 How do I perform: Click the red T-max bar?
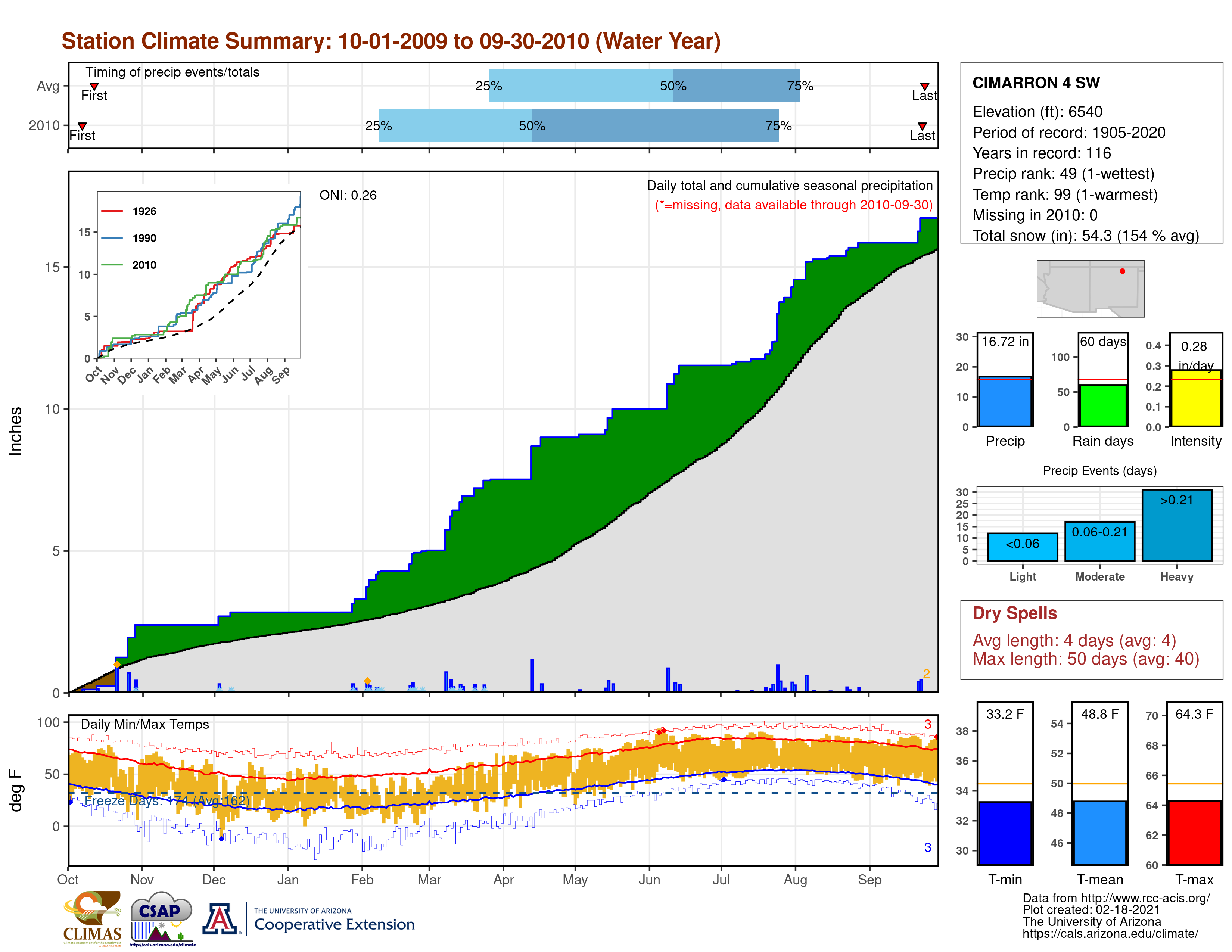pos(1195,833)
